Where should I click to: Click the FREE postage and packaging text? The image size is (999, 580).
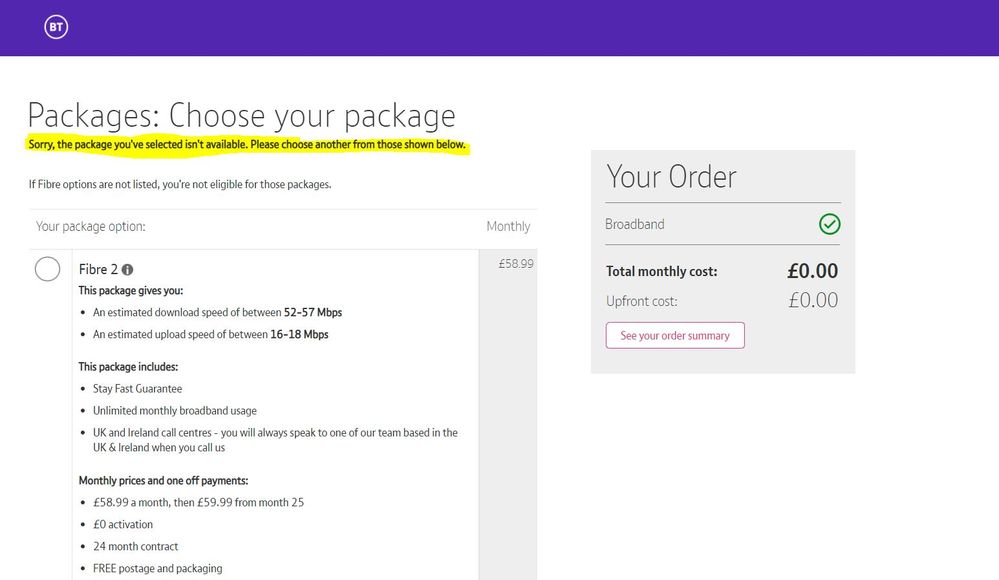click(x=158, y=568)
